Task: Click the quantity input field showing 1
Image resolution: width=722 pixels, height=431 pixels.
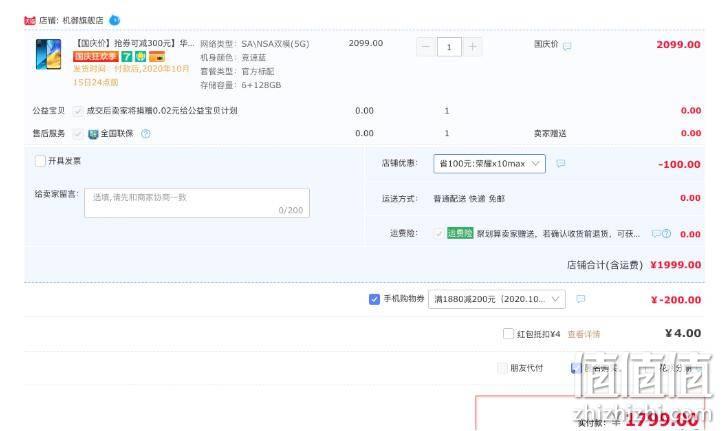Action: [x=449, y=47]
